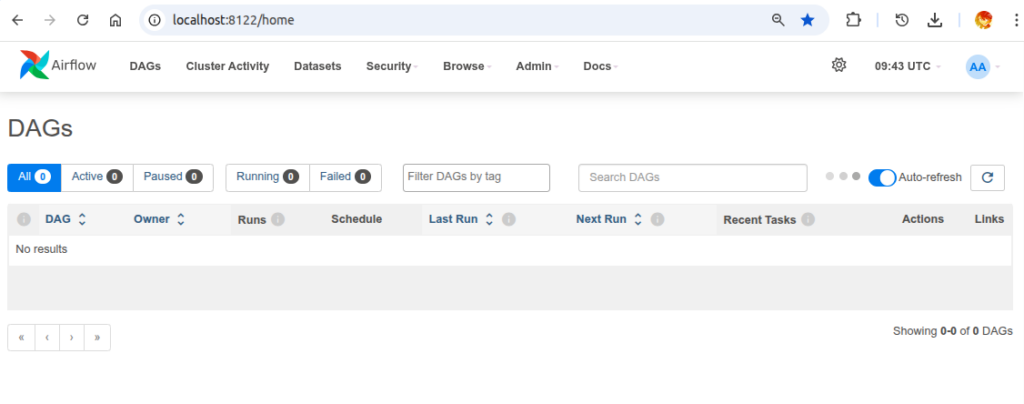Open the browser downloads icon
Screen dimensions: 1024x404
click(935, 20)
